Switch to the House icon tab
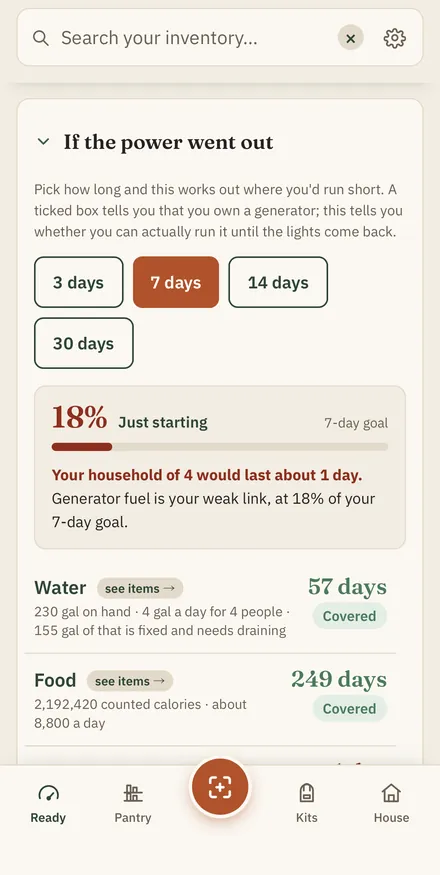This screenshot has height=875, width=440. pos(391,804)
